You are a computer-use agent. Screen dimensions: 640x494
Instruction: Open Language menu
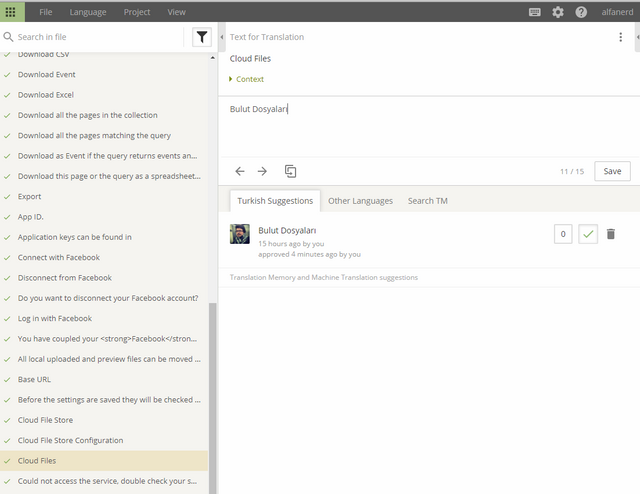coord(88,12)
